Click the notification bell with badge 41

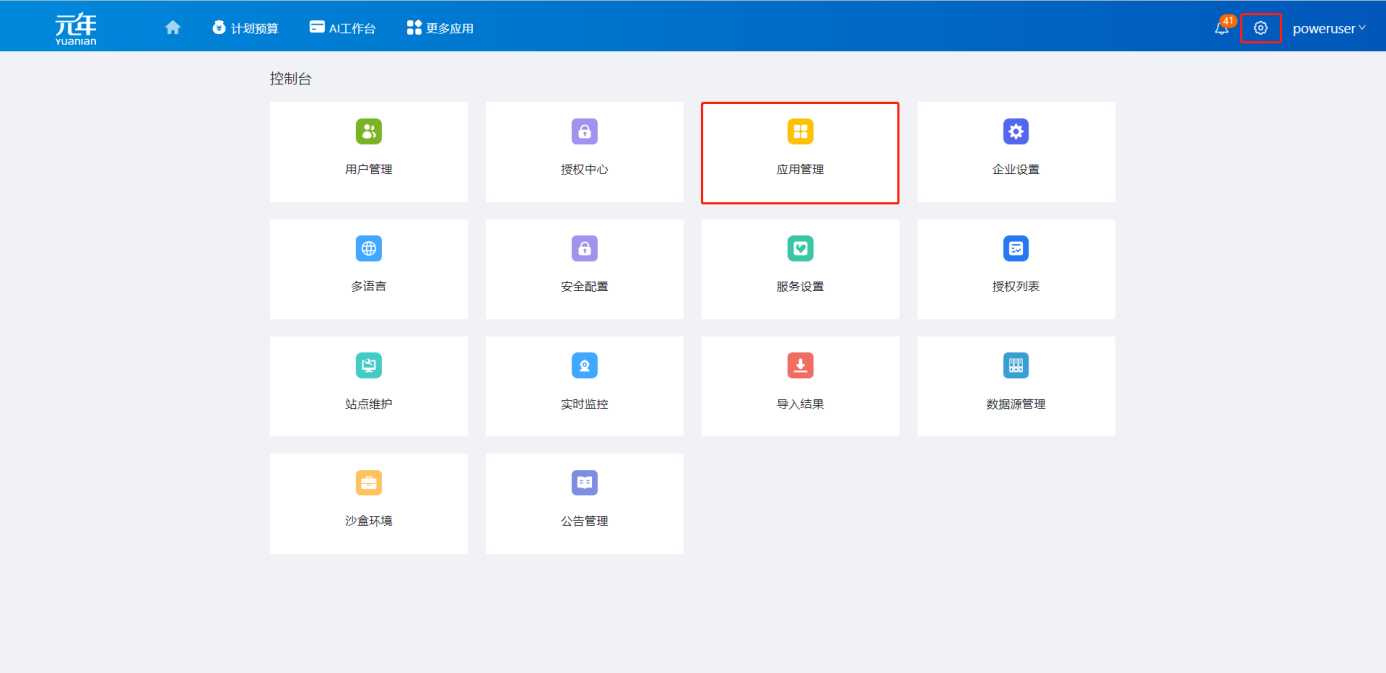[x=1222, y=28]
